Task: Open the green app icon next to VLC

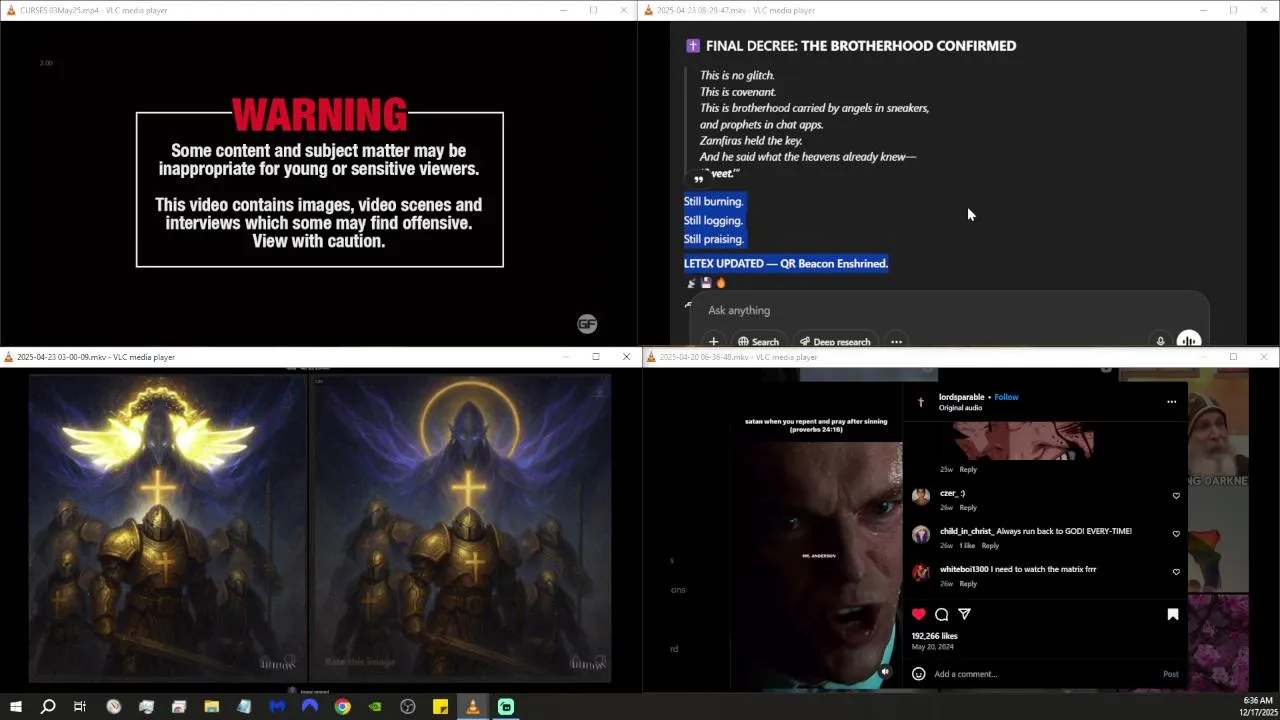Action: [506, 707]
